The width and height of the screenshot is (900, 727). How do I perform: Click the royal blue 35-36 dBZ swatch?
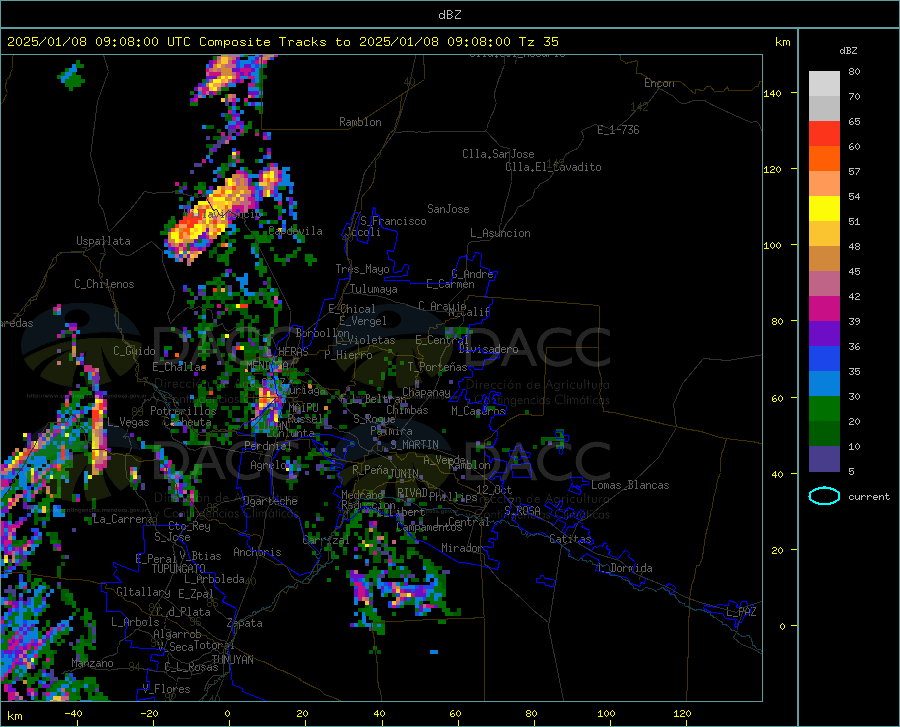(x=824, y=359)
